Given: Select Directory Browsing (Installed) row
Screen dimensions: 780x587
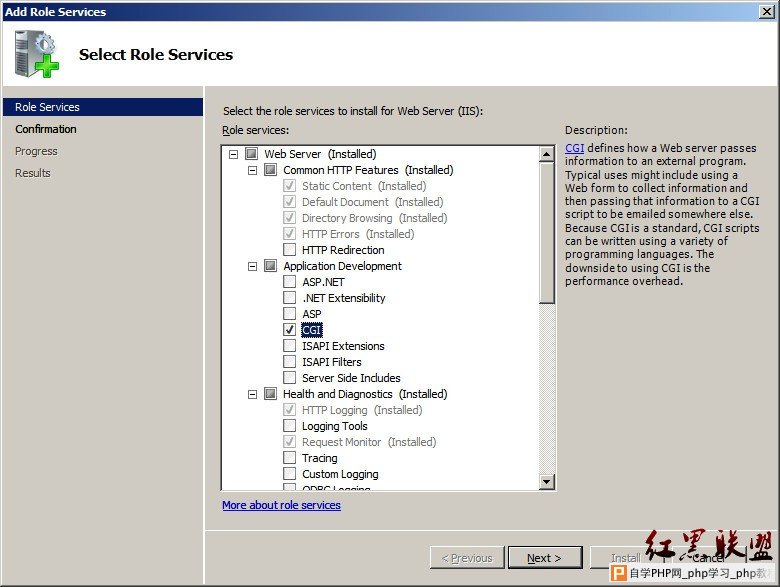Looking at the screenshot, I should coord(375,218).
